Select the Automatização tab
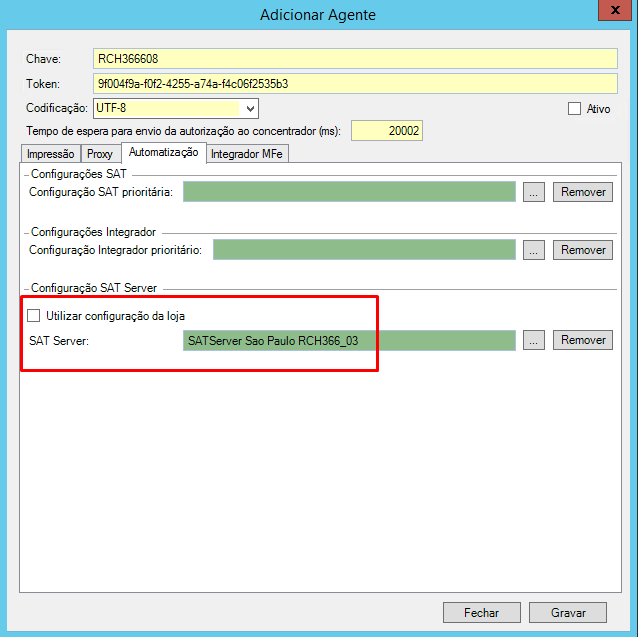 click(163, 153)
